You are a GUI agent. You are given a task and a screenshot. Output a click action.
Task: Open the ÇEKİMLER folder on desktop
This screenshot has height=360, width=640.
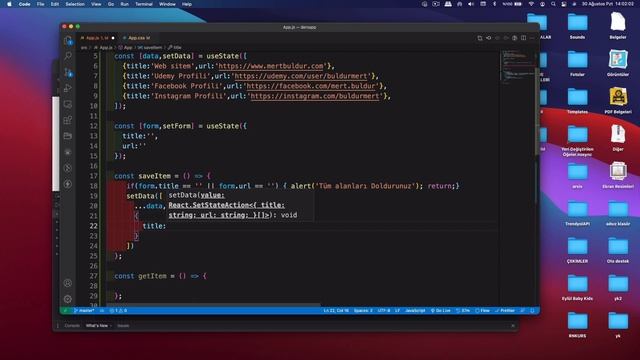tap(577, 250)
